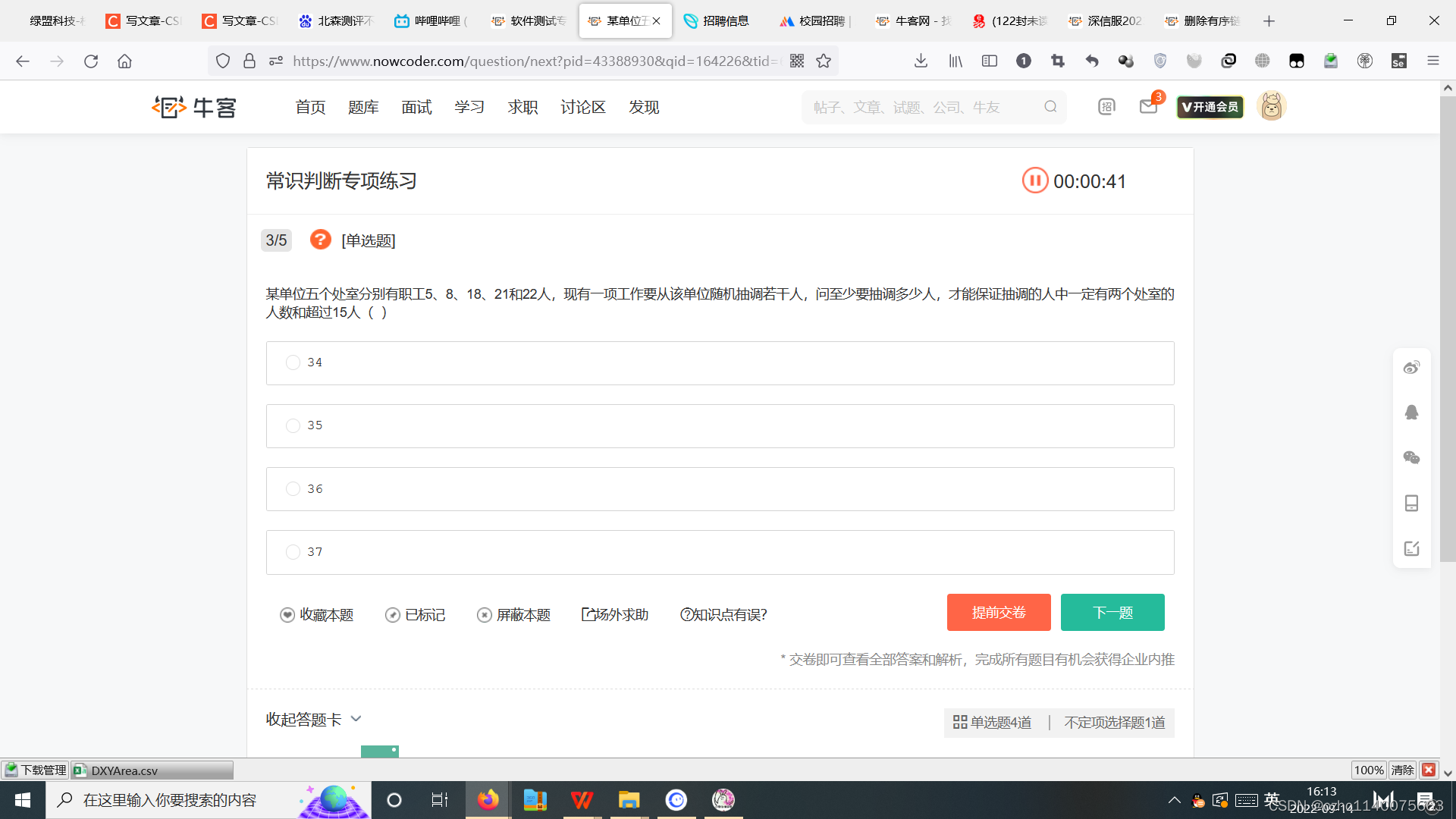The height and width of the screenshot is (819, 1456).
Task: Select answer option 34
Action: pyautogui.click(x=293, y=362)
